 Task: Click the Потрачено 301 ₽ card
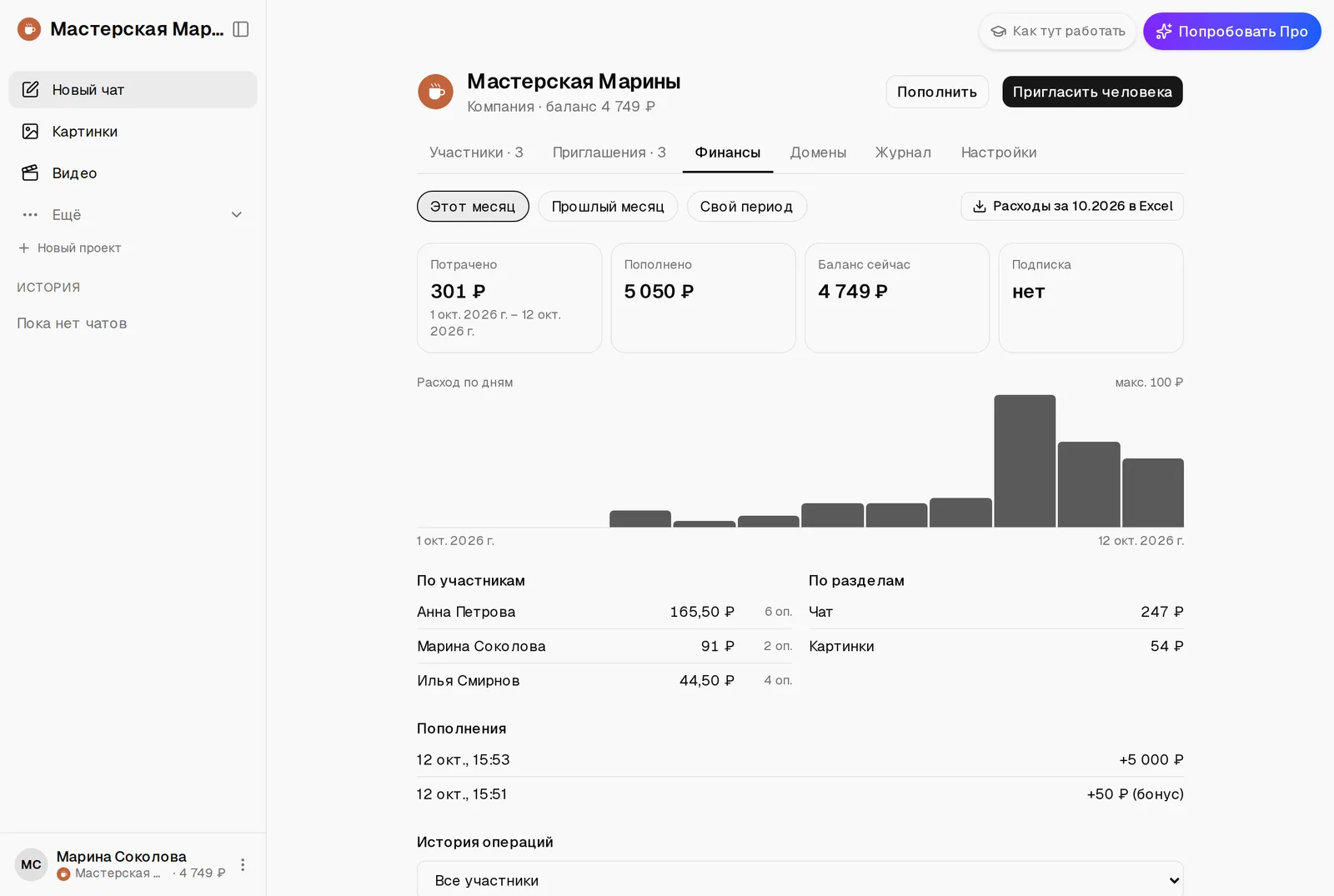coord(509,298)
